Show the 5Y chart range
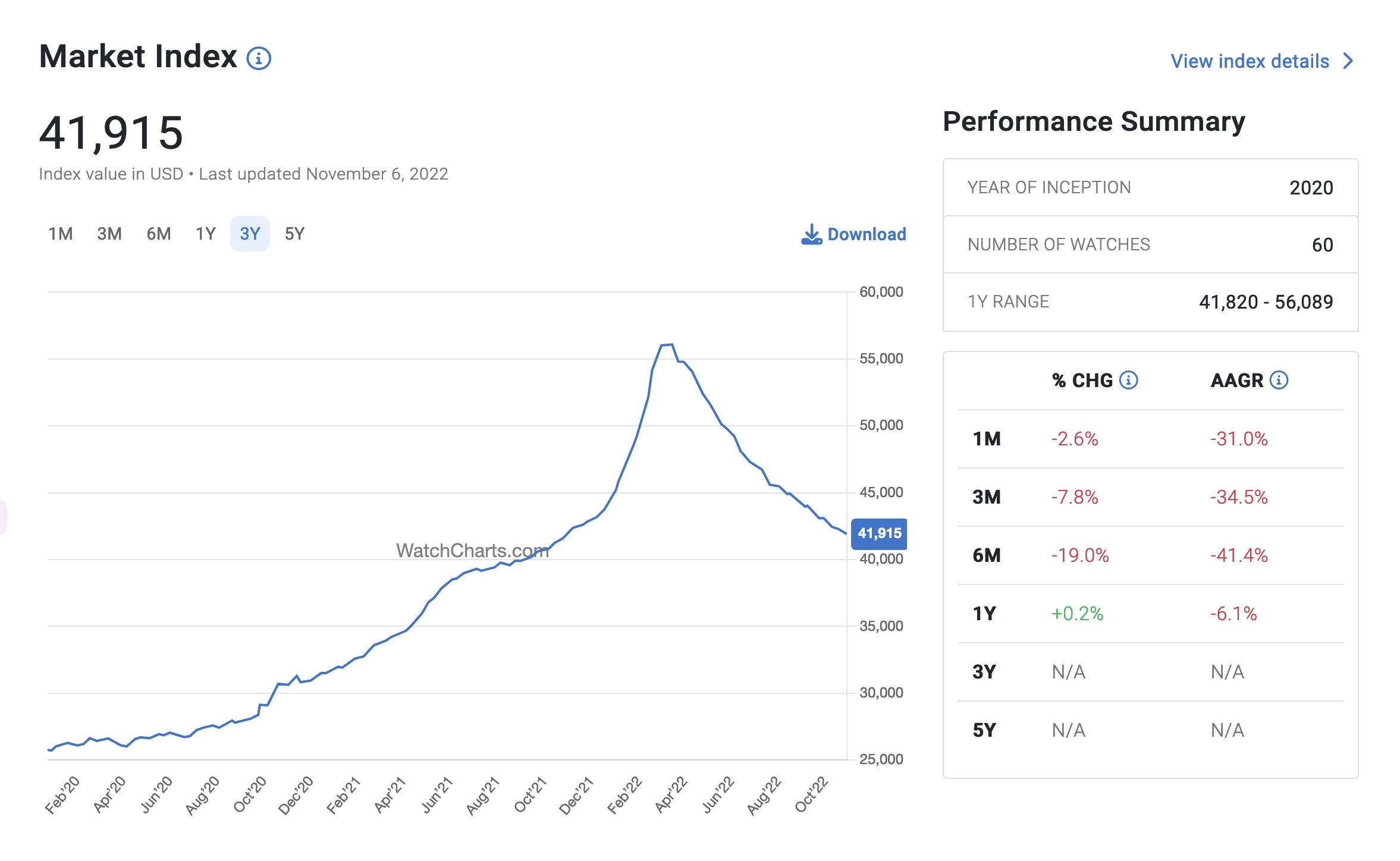This screenshot has width=1400, height=861. [294, 234]
